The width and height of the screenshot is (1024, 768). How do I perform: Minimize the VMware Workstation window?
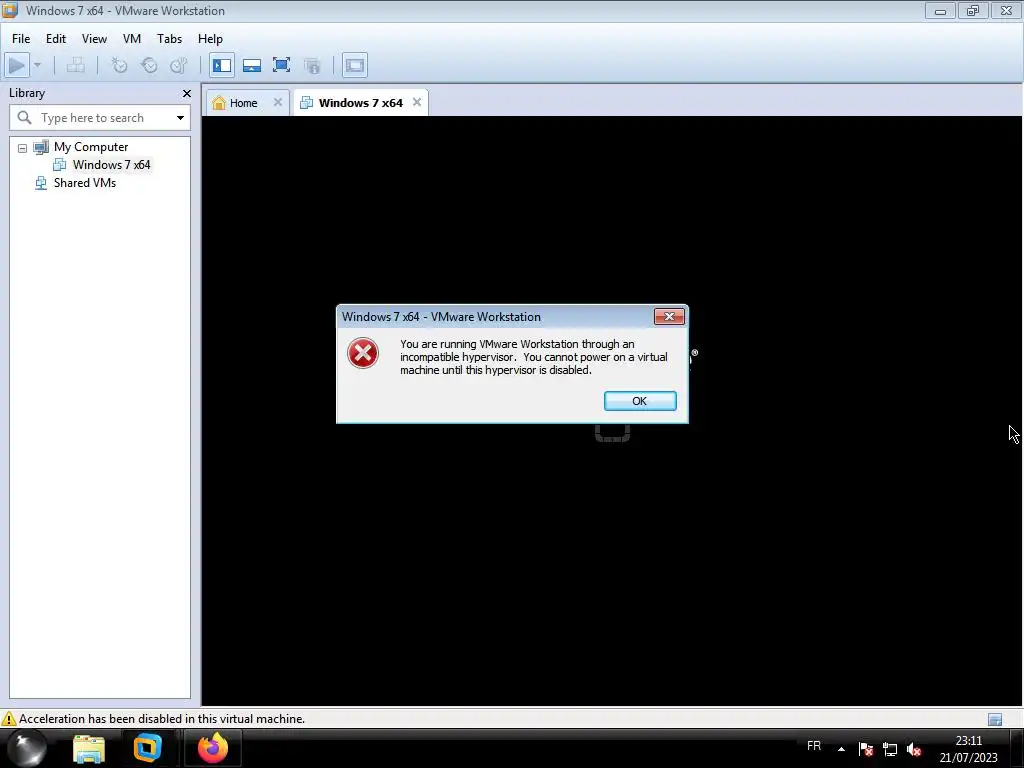point(940,10)
